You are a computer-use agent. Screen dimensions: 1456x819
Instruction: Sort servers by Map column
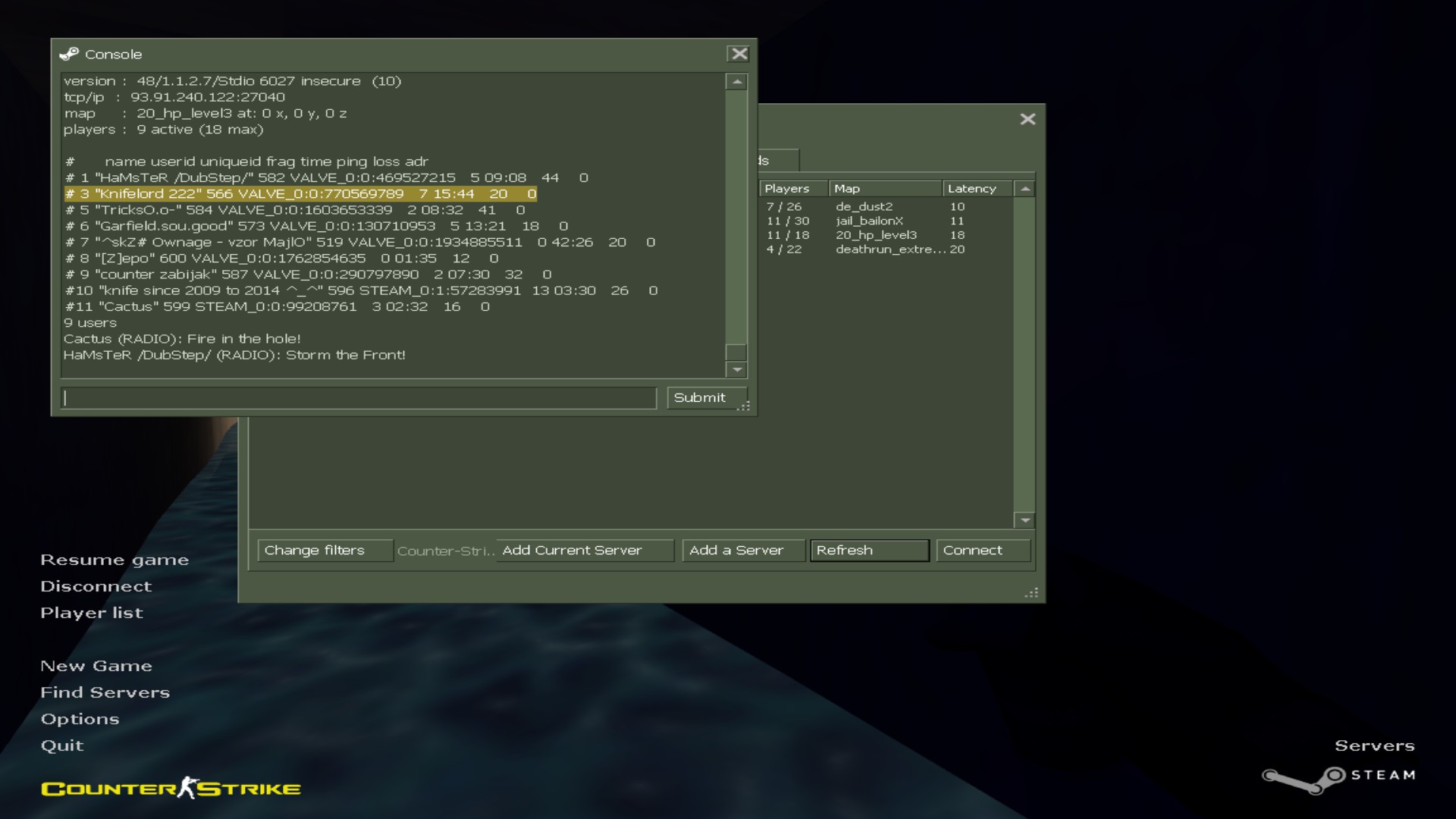coord(885,189)
